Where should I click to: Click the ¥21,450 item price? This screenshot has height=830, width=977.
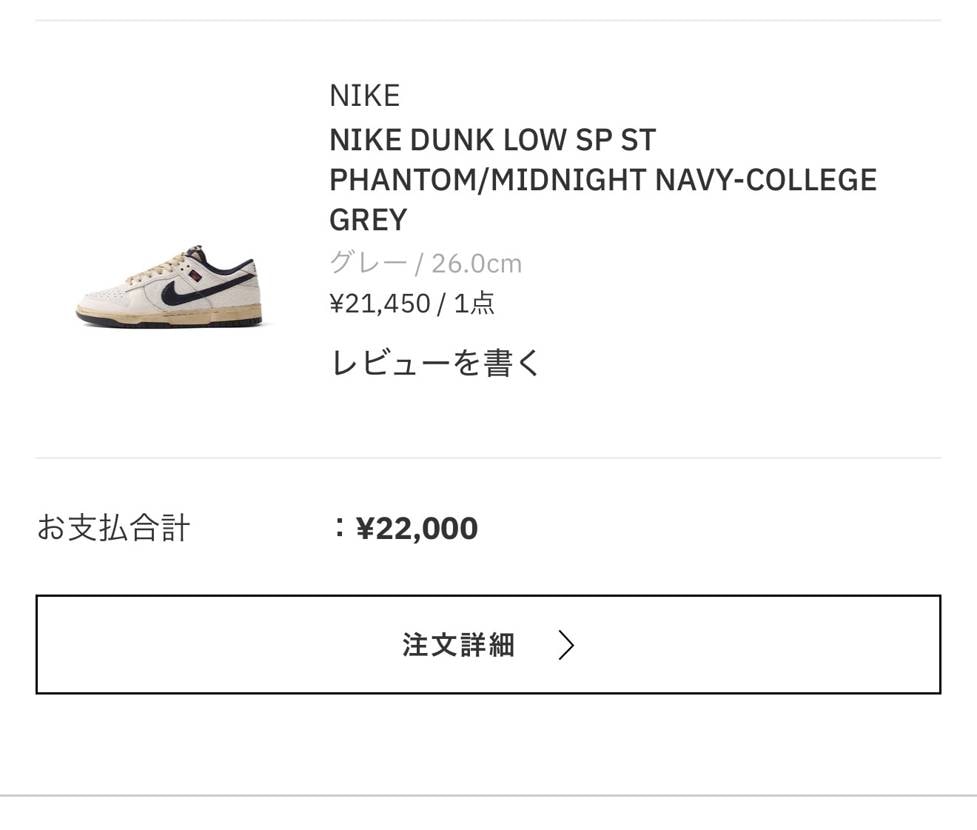pos(379,303)
